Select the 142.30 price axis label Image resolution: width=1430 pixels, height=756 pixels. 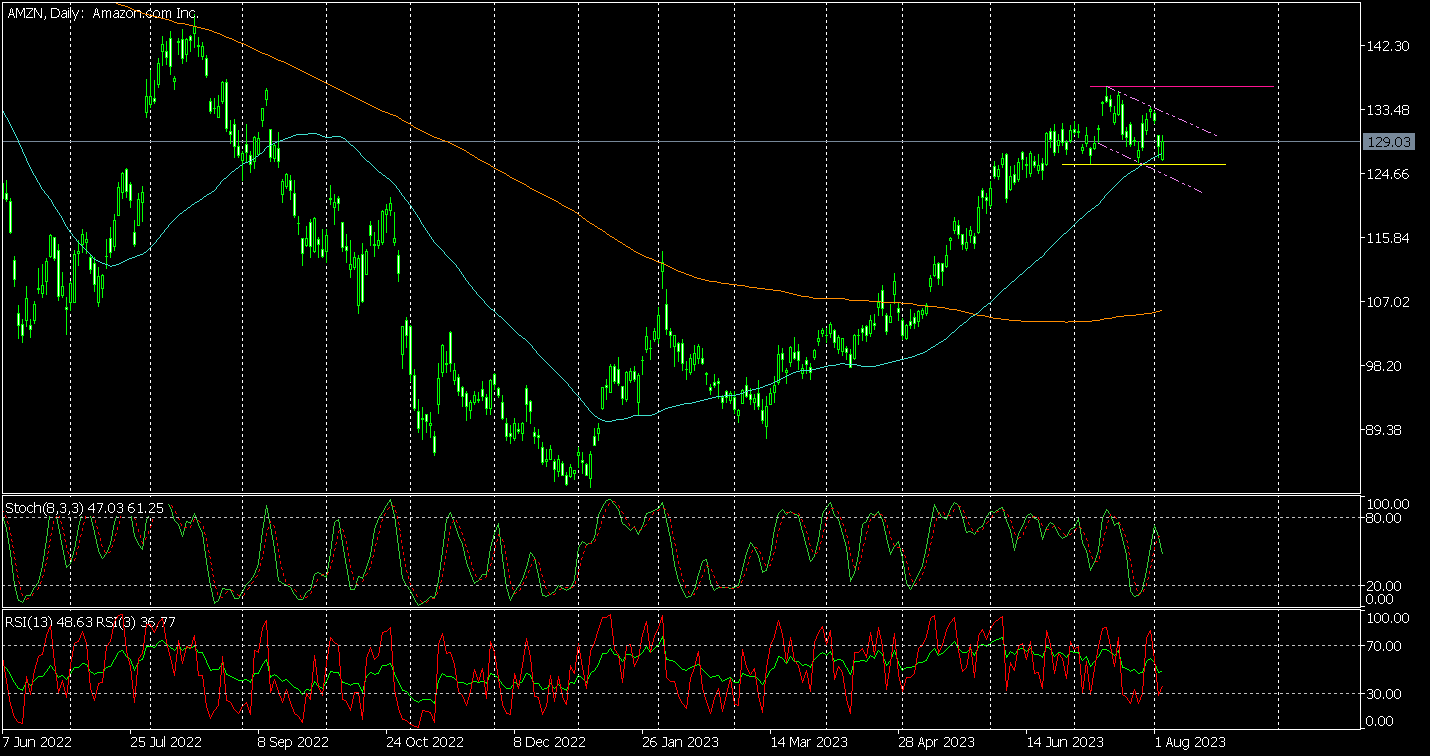(1390, 46)
